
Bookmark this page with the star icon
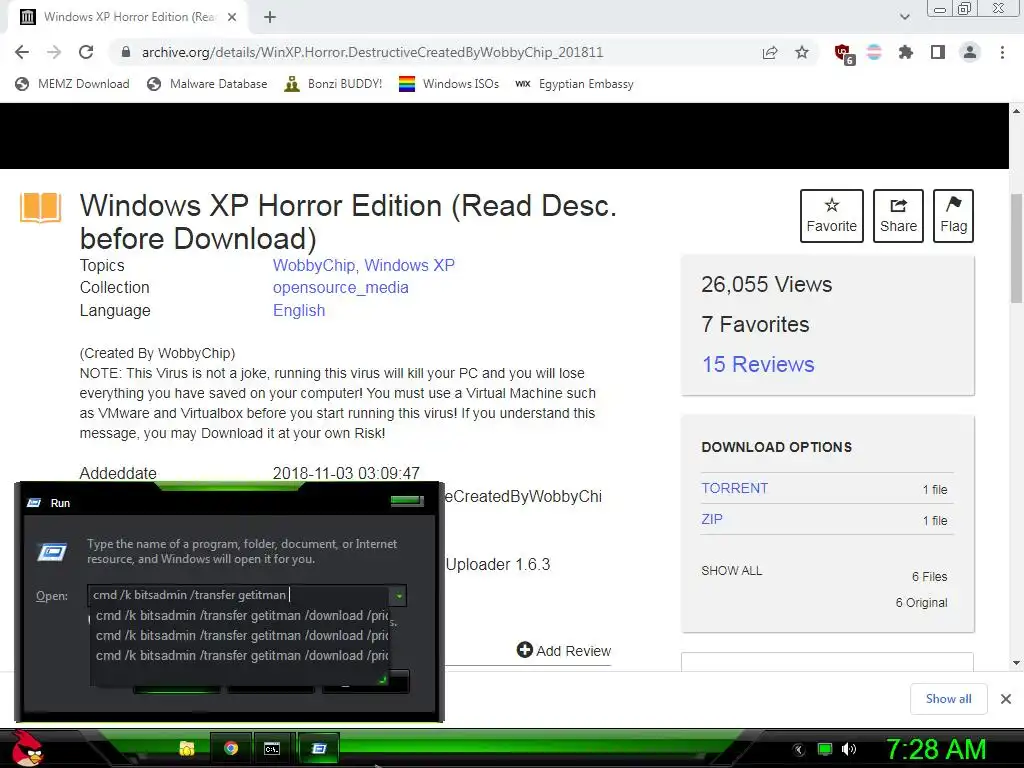click(x=802, y=52)
